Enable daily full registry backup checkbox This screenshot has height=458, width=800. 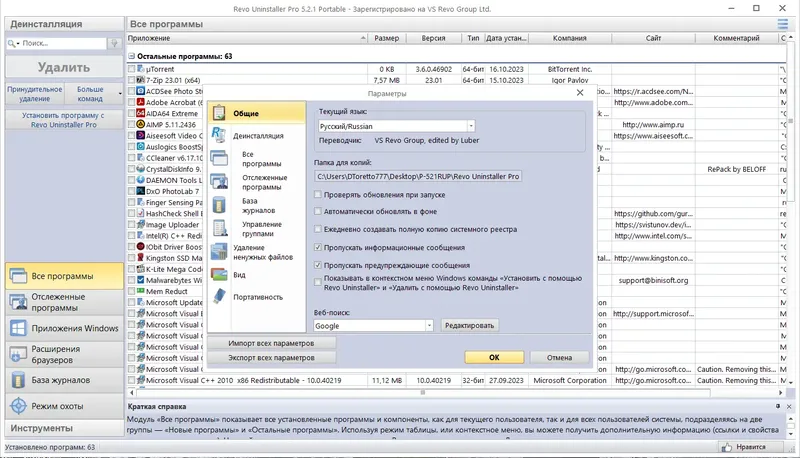point(318,229)
